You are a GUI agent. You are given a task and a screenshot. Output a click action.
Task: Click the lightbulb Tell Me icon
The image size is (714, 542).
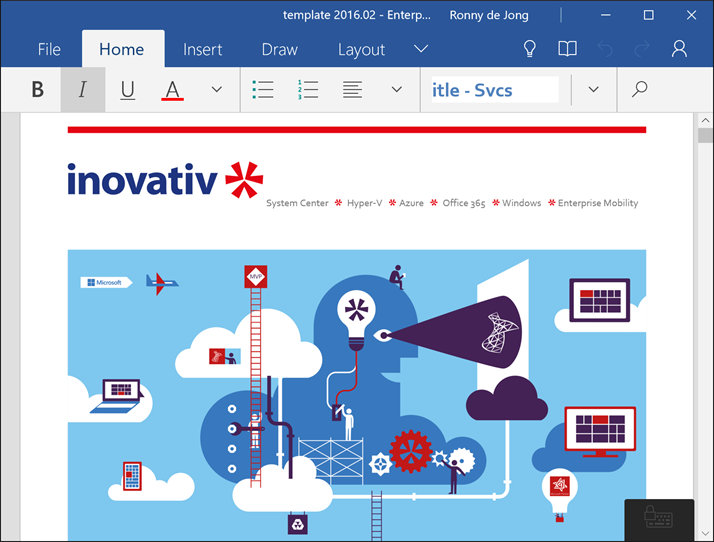tap(530, 49)
